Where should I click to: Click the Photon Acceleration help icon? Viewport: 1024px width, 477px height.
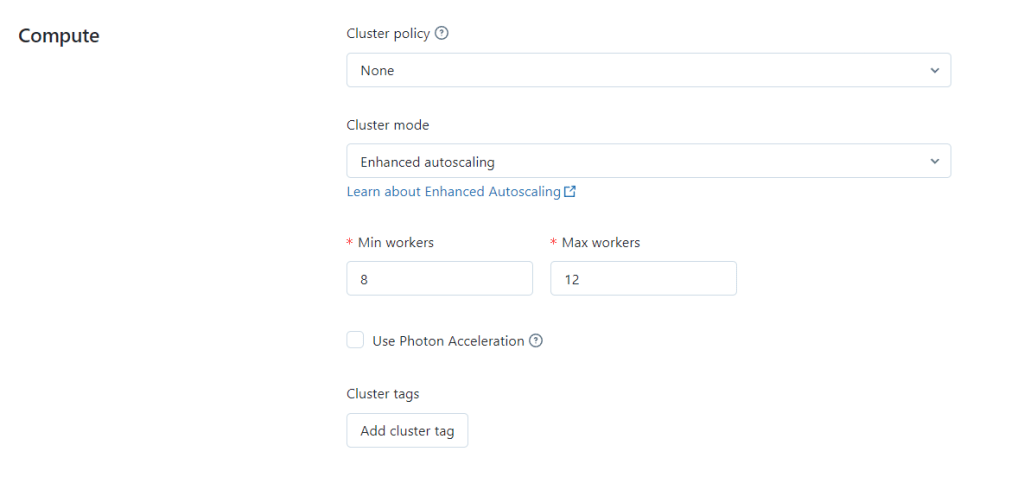tap(536, 341)
